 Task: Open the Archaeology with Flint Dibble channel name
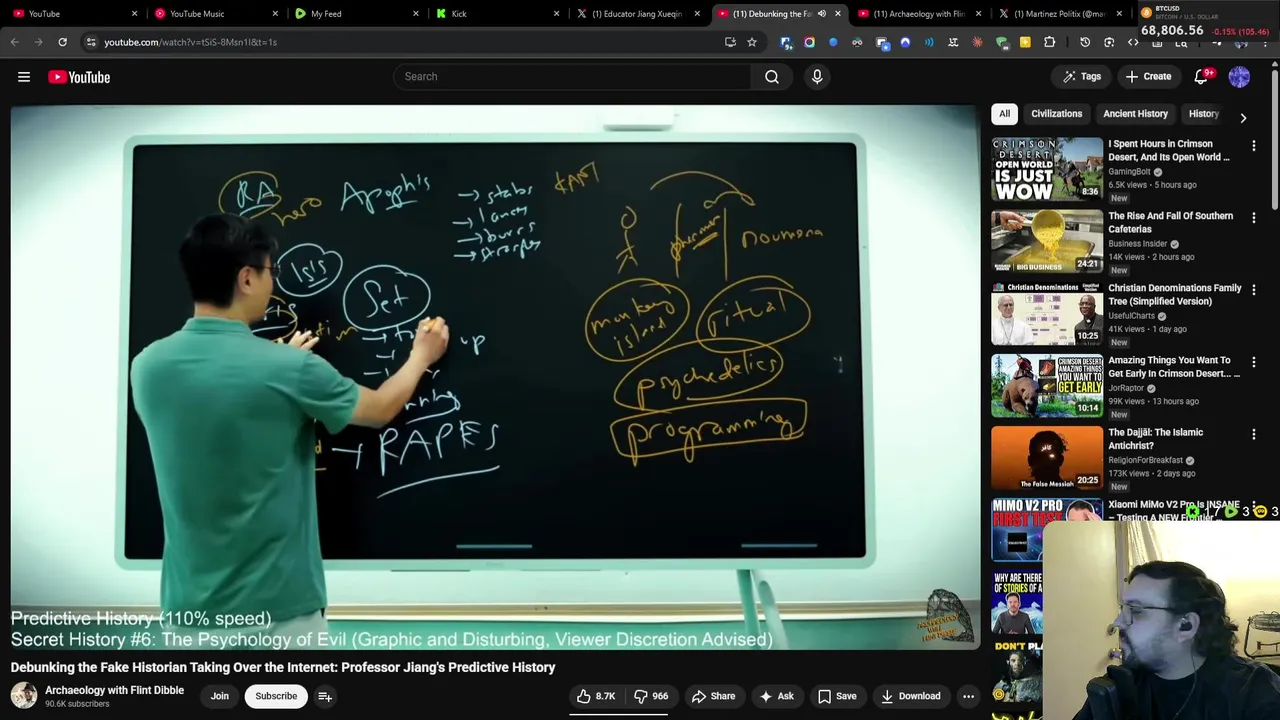(x=114, y=690)
